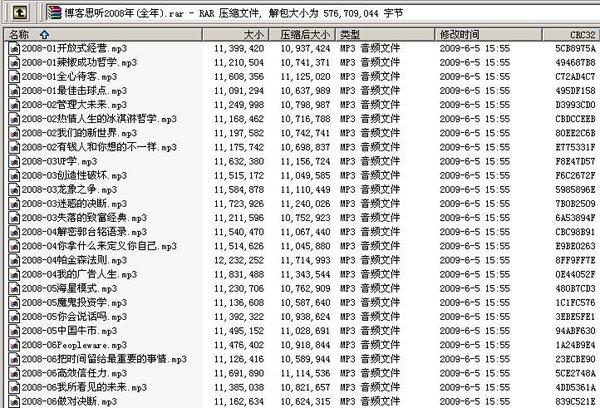Click file name 2008-06高效信任力.mp3
This screenshot has height=408, width=600.
coord(74,373)
